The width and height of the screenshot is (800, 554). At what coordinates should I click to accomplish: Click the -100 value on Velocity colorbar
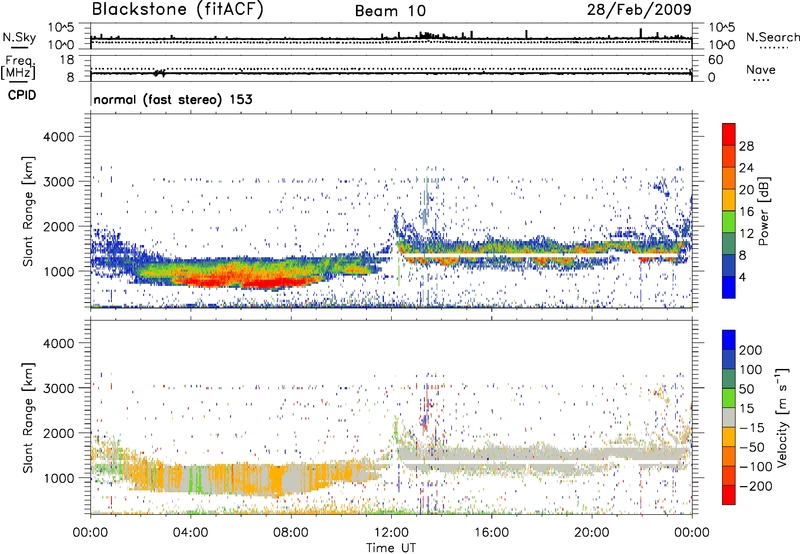[x=755, y=467]
